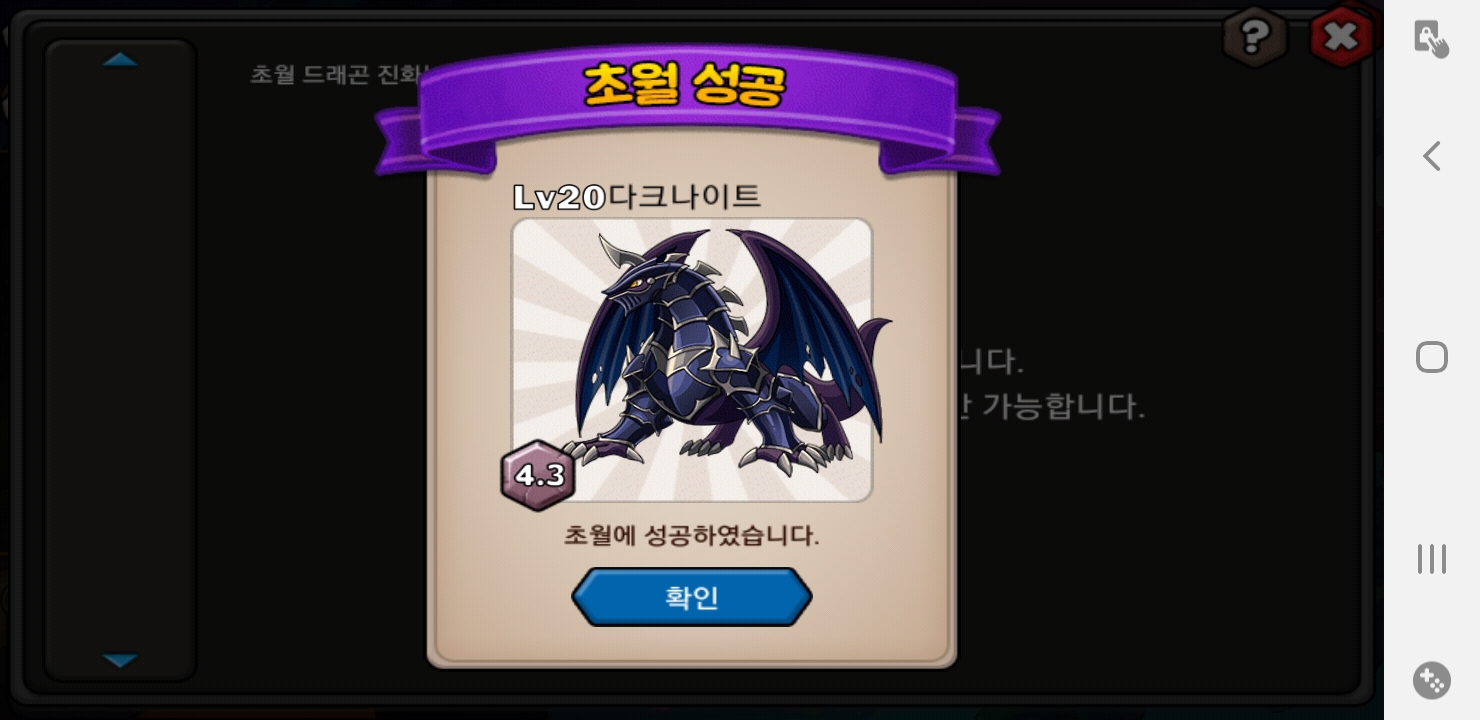1480x720 pixels.
Task: Click the 초월 드래곤 진화 header text
Action: (x=338, y=75)
